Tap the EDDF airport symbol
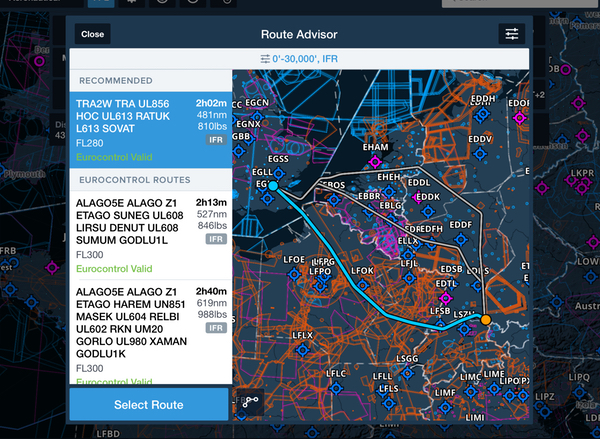 [x=461, y=237]
